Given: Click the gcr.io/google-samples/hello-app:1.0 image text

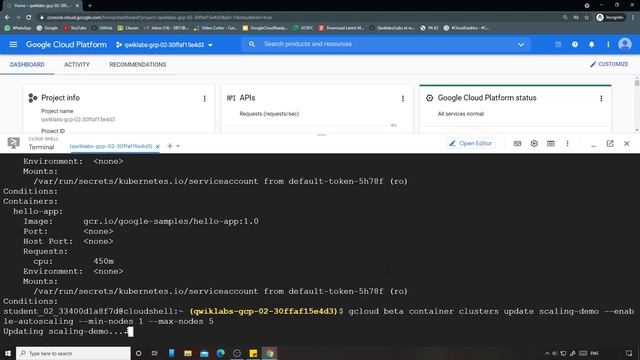Looking at the screenshot, I should (x=171, y=221).
